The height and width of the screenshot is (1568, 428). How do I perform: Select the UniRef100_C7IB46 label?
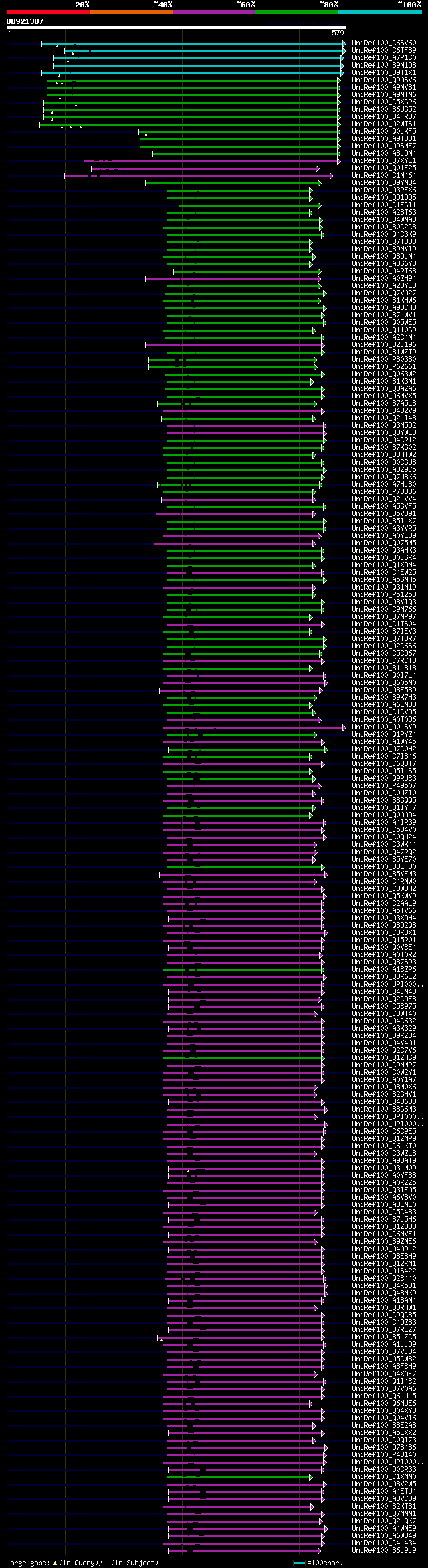(x=384, y=757)
